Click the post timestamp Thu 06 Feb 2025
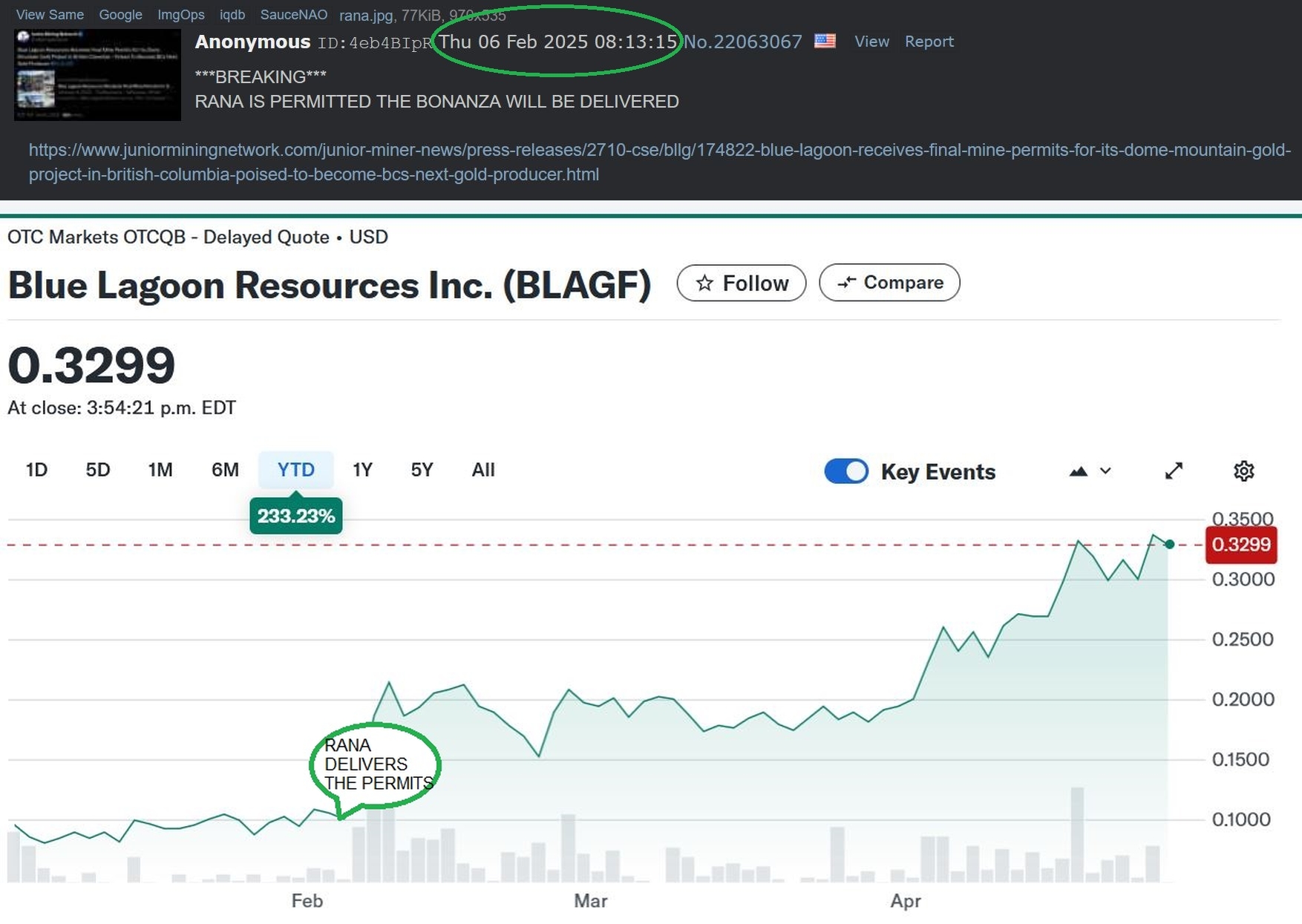 [558, 42]
